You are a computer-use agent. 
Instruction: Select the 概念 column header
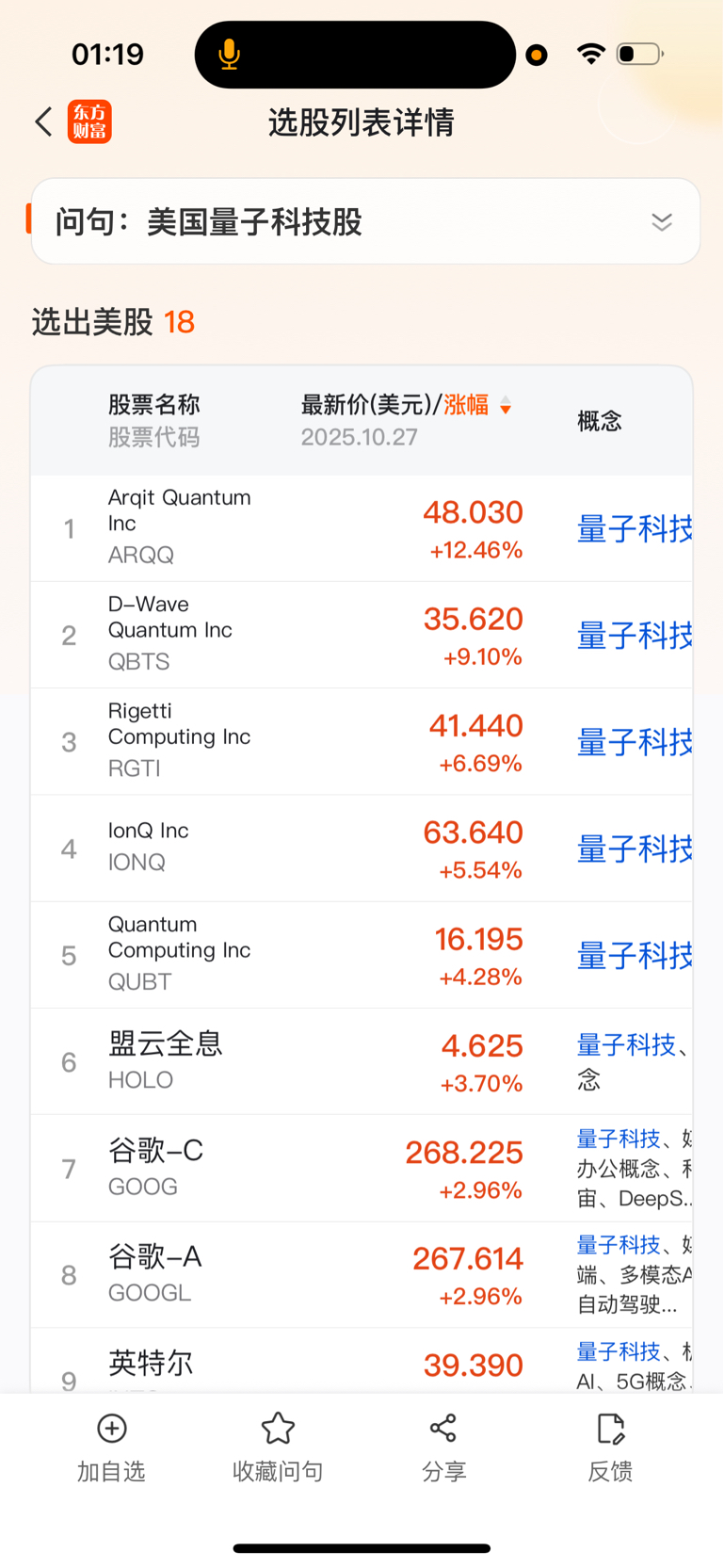coord(600,421)
